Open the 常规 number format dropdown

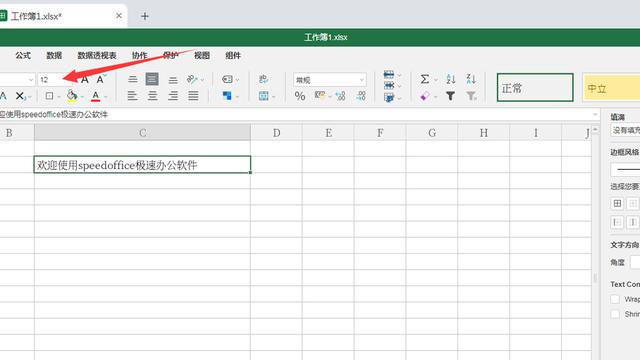[329, 80]
